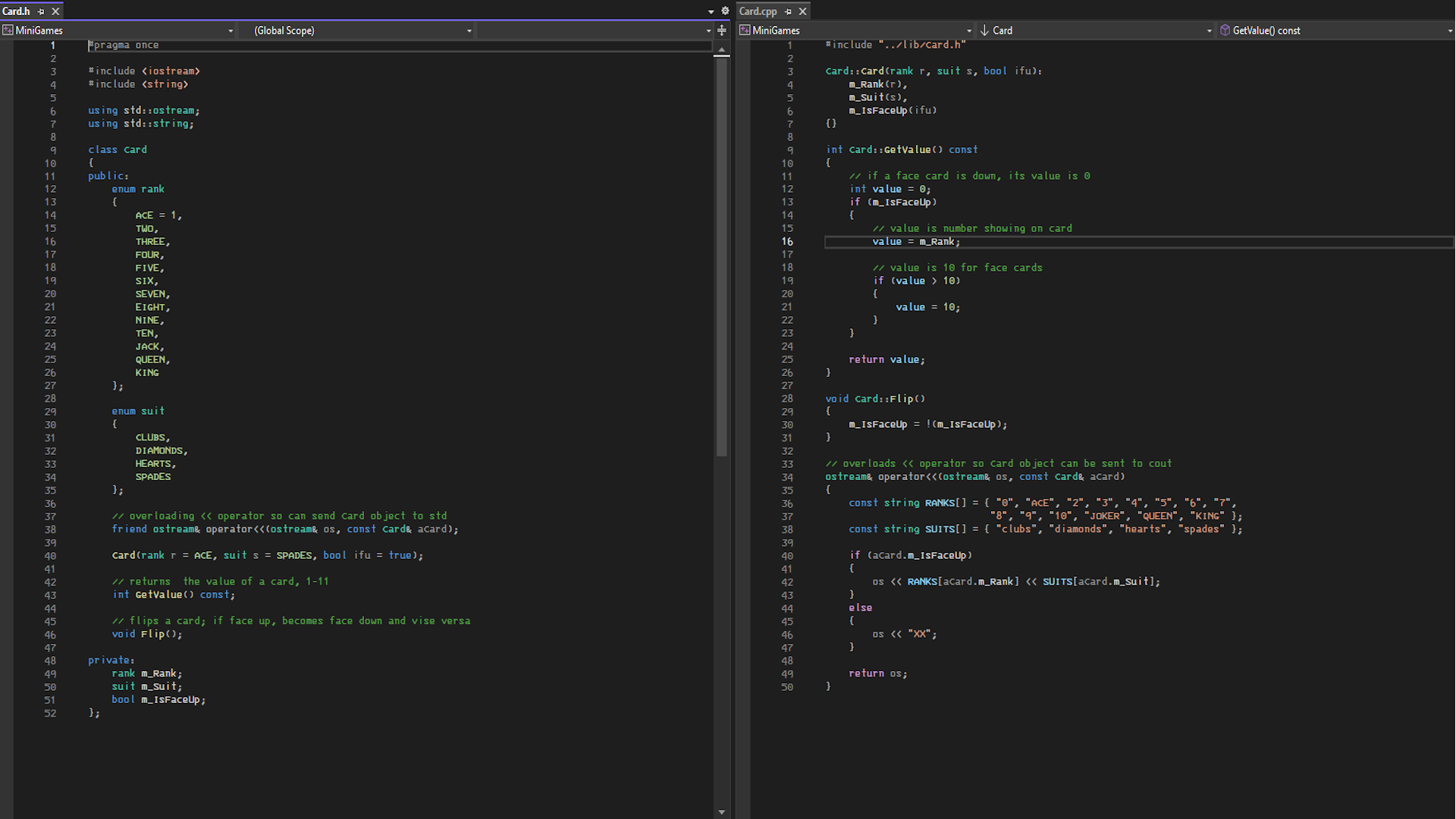The width and height of the screenshot is (1456, 819).
Task: Pin the Card.h tab
Action: click(x=41, y=11)
